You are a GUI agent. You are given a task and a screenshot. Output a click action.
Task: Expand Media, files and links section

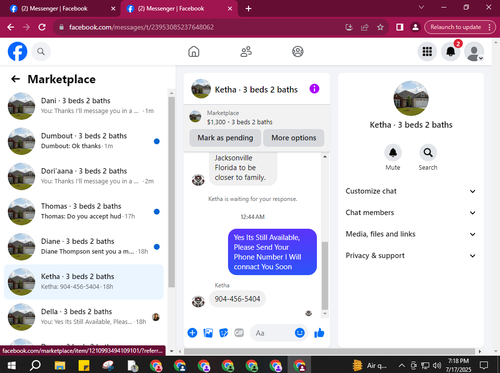(x=411, y=234)
